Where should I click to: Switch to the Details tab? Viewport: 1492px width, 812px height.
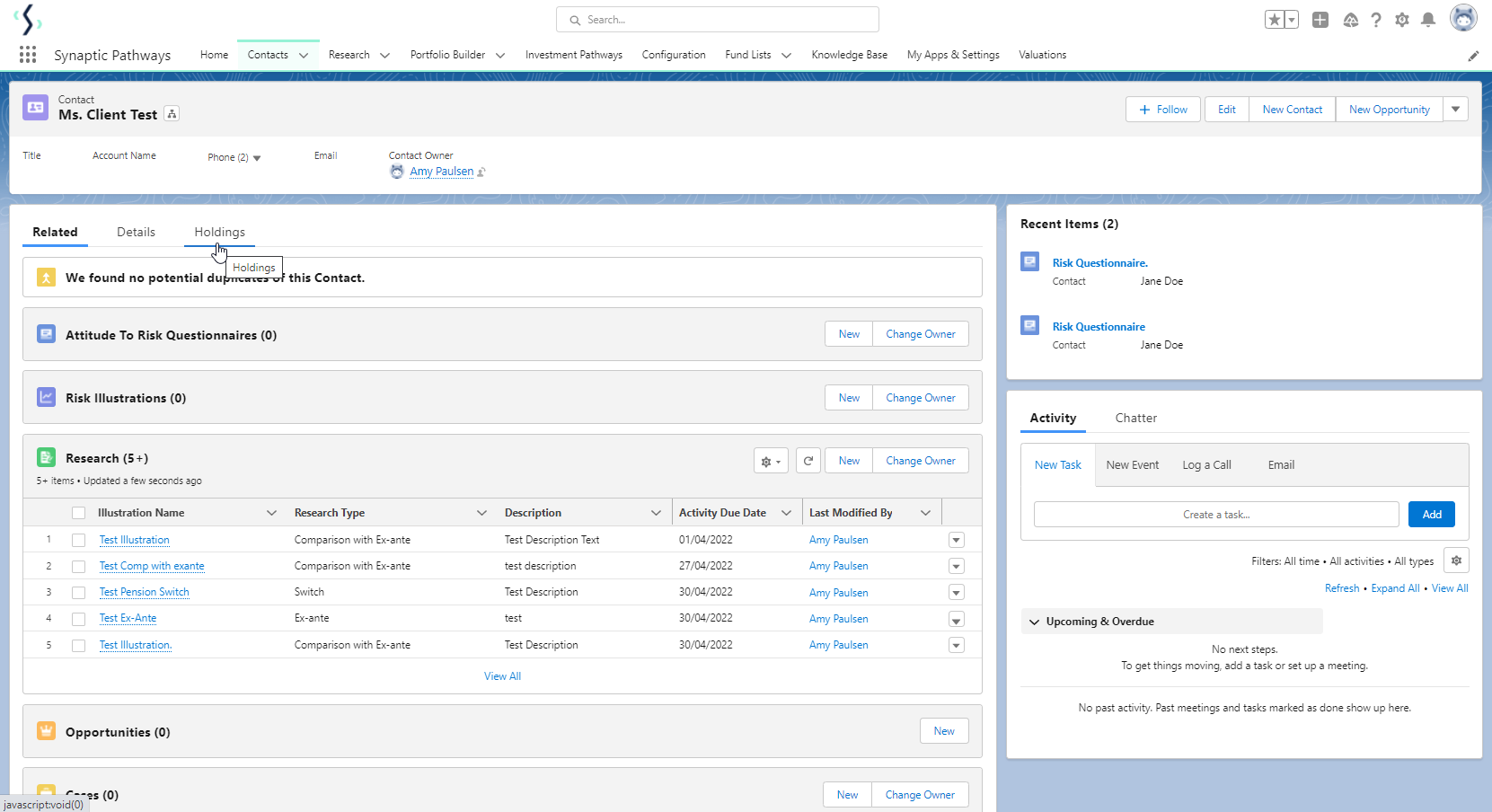coord(136,232)
